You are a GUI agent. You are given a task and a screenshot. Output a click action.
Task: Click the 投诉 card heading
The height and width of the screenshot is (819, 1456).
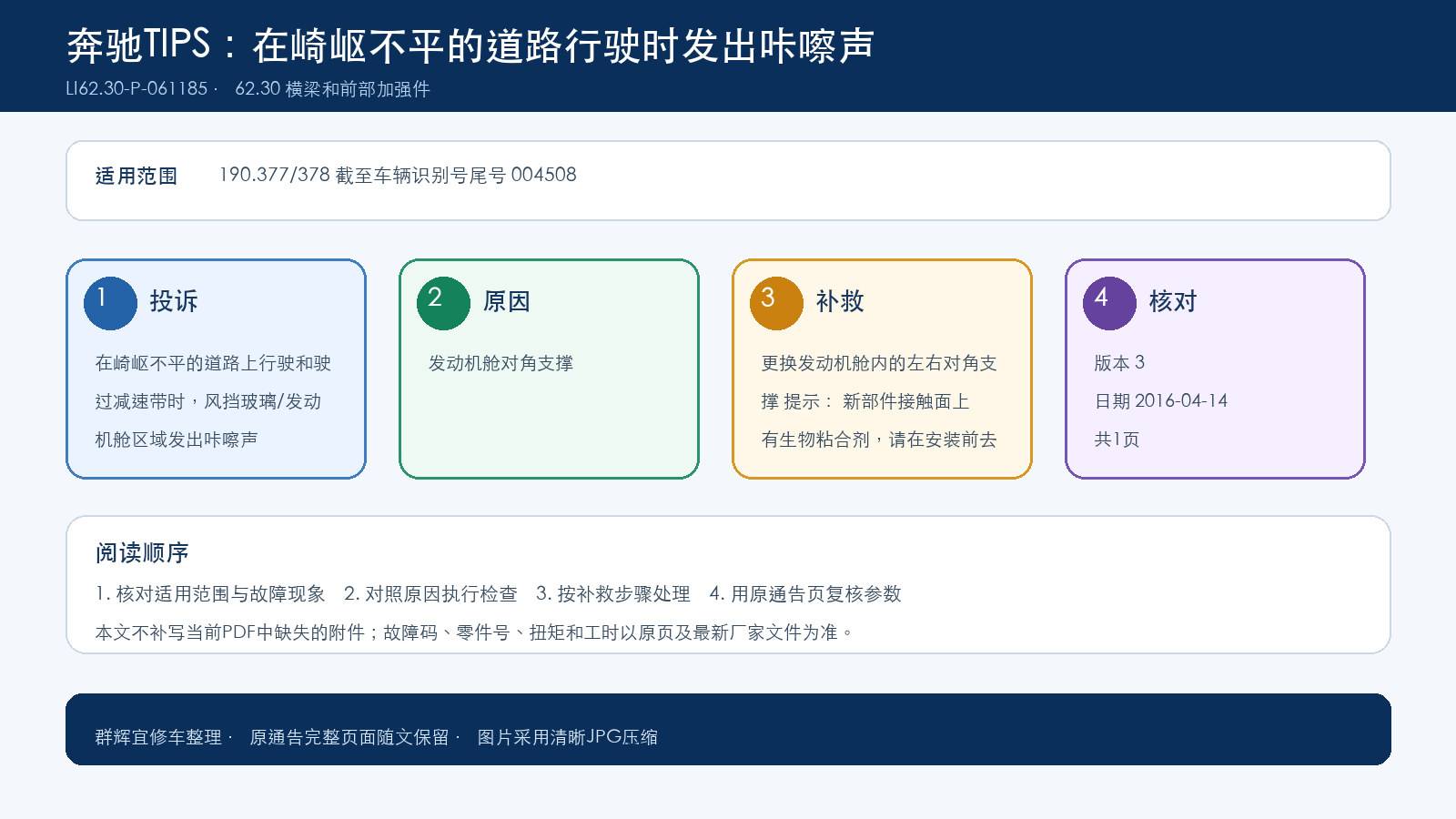tap(174, 301)
